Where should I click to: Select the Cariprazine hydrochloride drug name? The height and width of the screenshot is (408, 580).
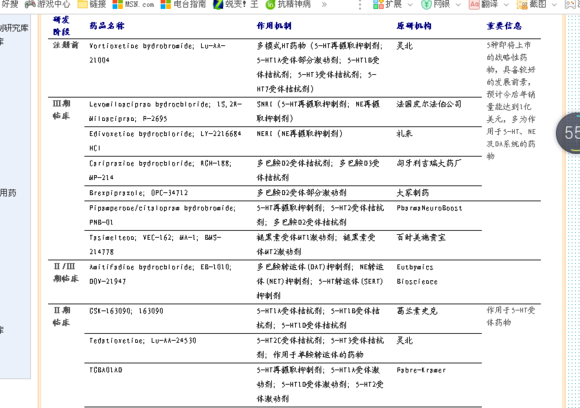point(161,170)
